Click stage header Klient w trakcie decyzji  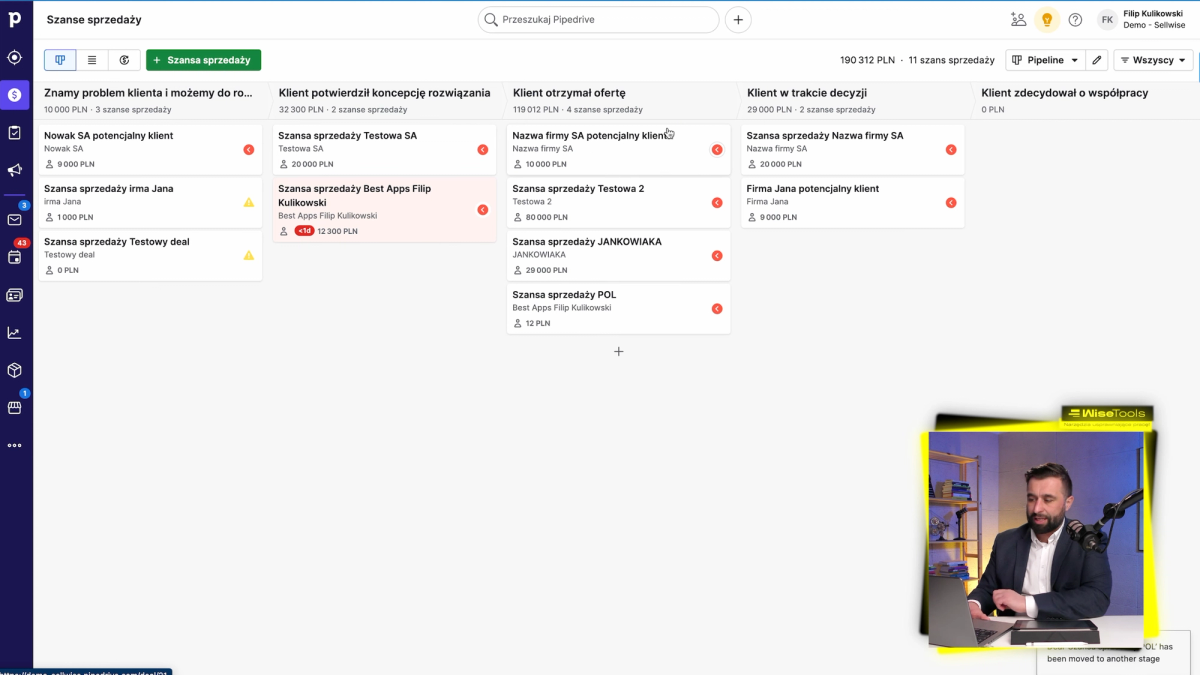[x=807, y=92]
